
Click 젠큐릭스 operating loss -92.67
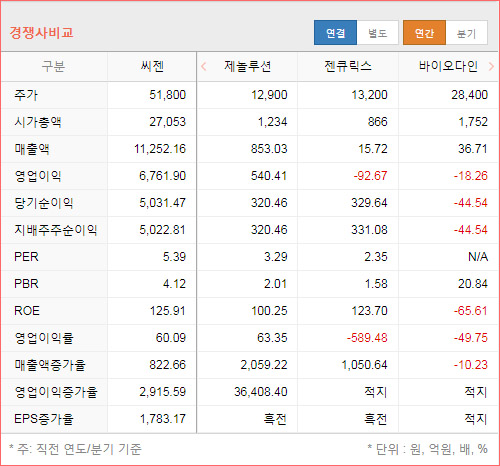click(x=370, y=176)
